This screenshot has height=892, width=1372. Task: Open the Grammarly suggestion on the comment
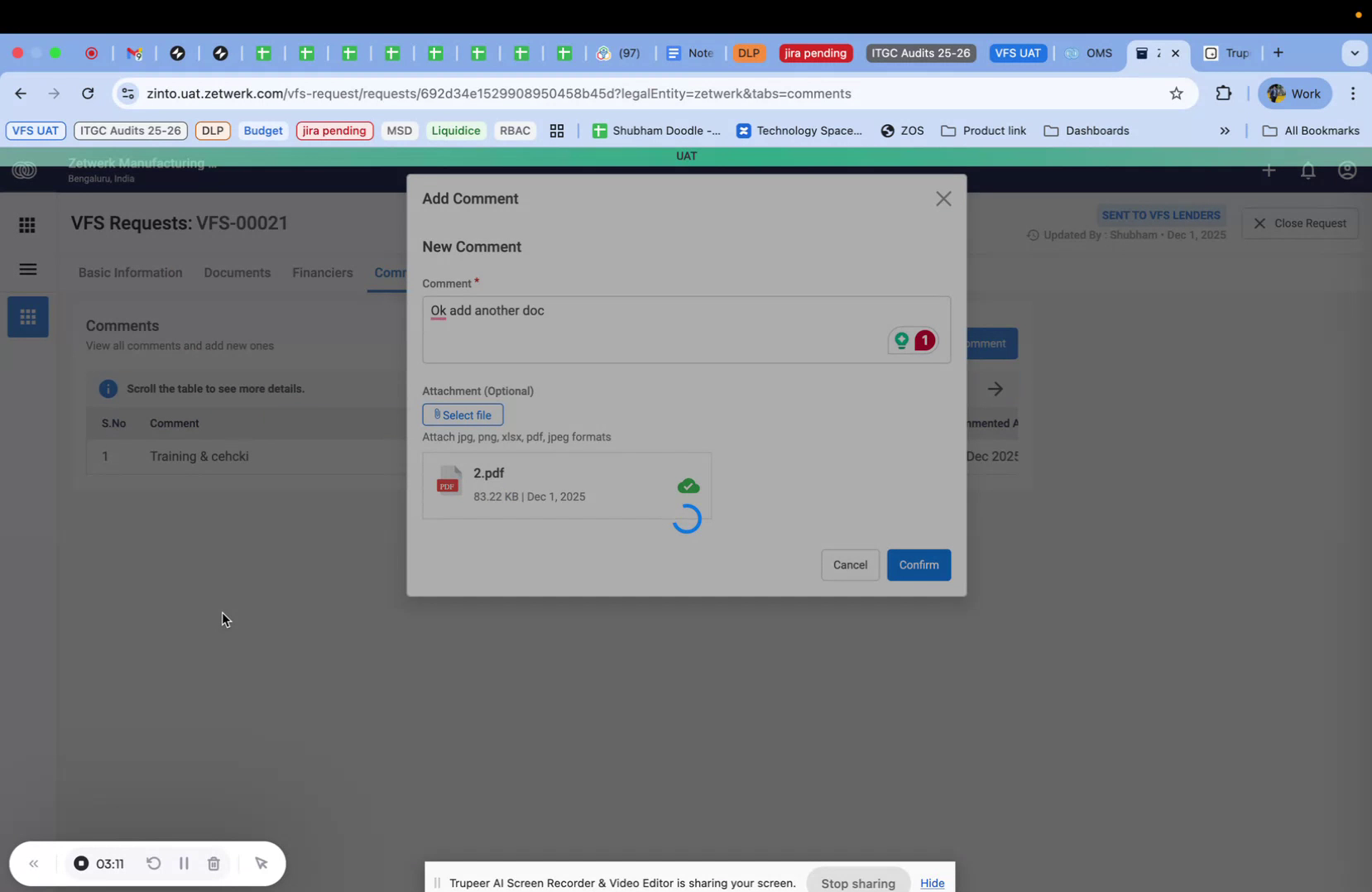[914, 340]
